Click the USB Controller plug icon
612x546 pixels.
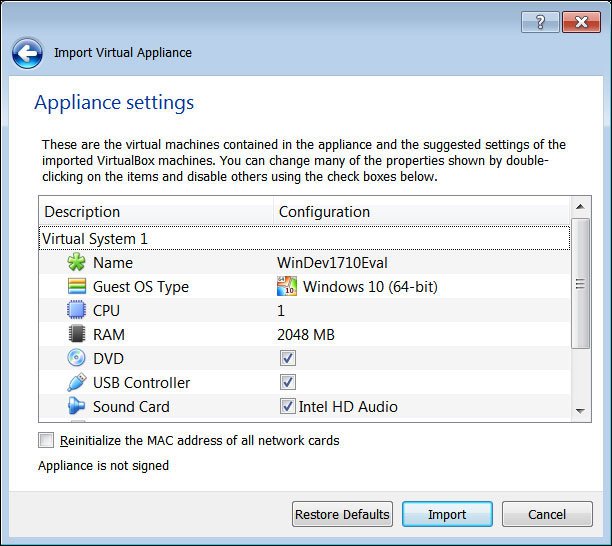tap(77, 383)
